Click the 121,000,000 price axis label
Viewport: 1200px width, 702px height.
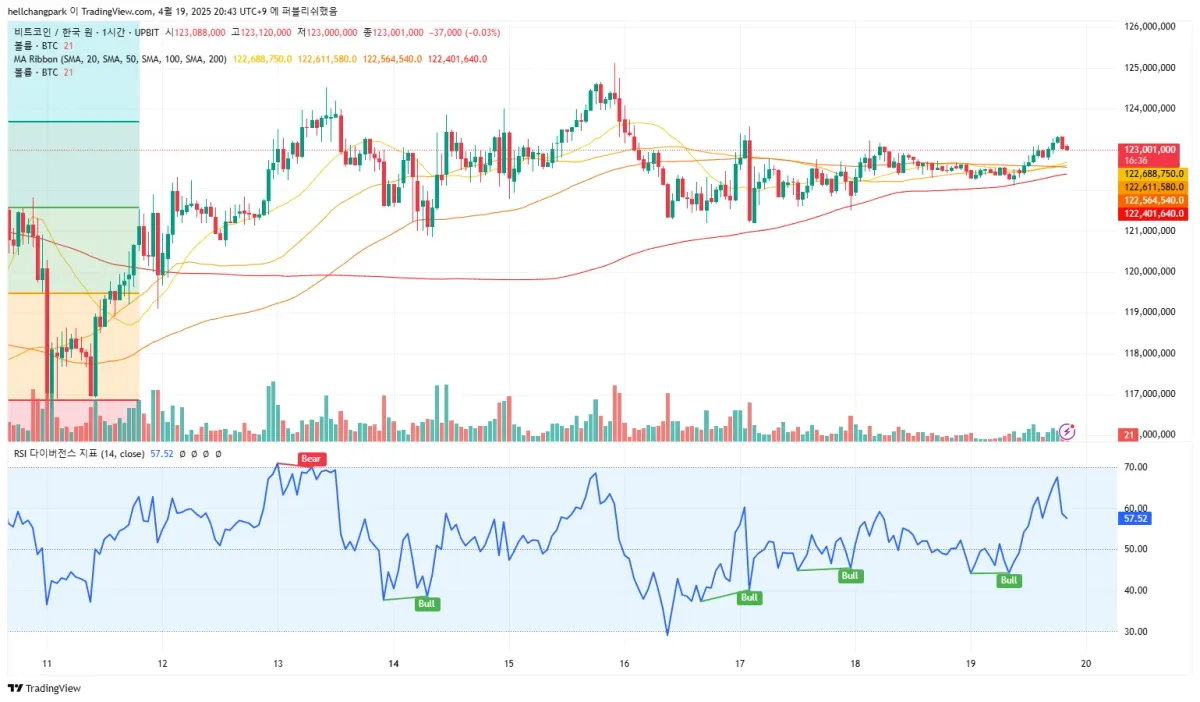(x=1149, y=231)
